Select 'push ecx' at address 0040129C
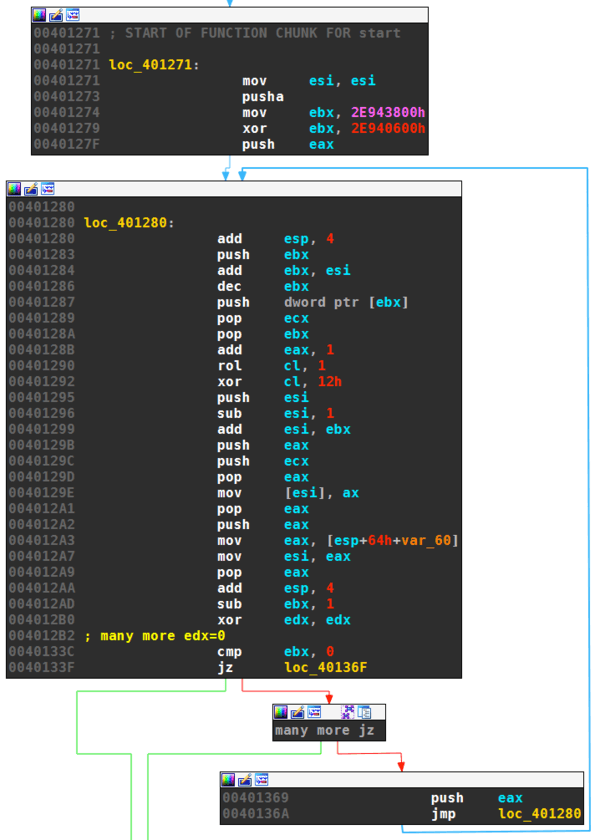The height and width of the screenshot is (840, 600). (263, 461)
